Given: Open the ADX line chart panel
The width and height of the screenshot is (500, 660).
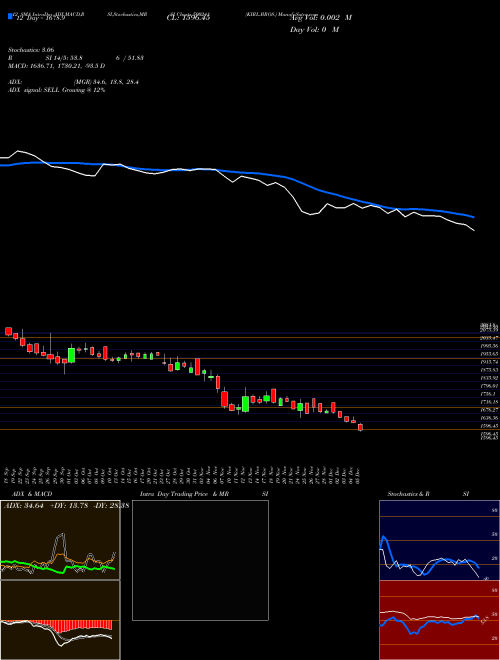Looking at the screenshot, I should pyautogui.click(x=60, y=540).
